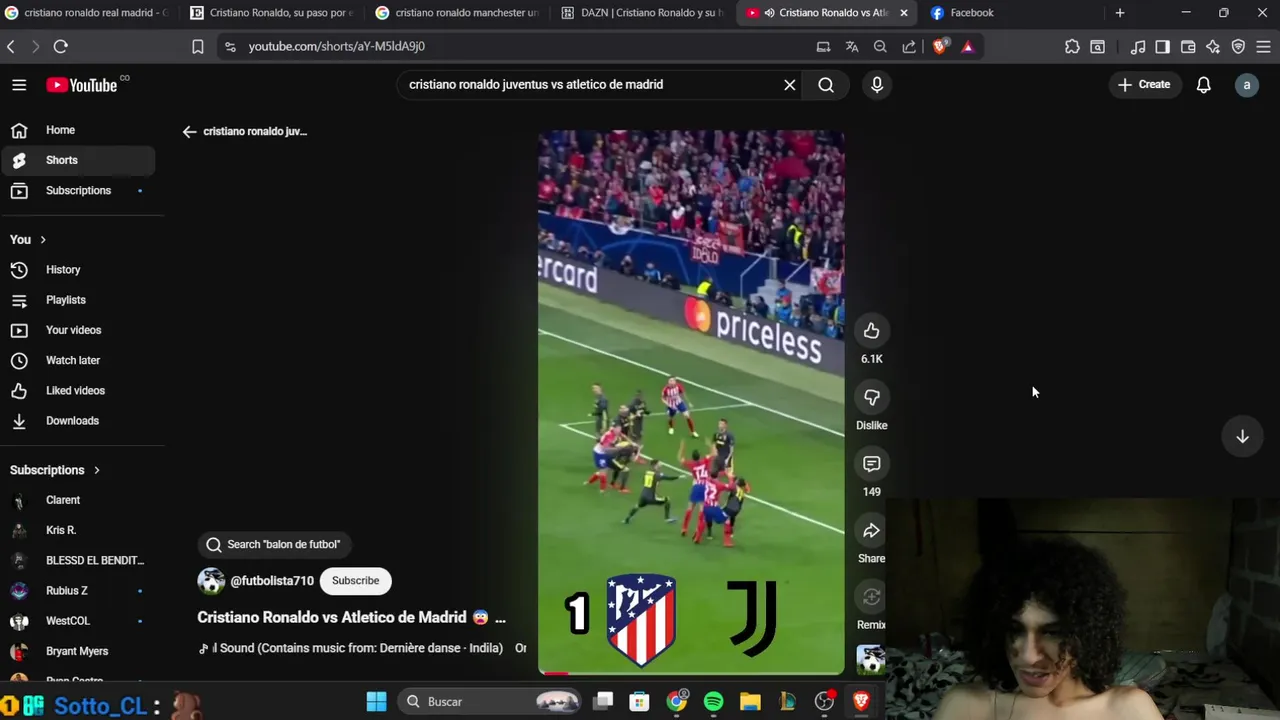
Task: Open Liked videos in the sidebar
Action: (x=78, y=390)
